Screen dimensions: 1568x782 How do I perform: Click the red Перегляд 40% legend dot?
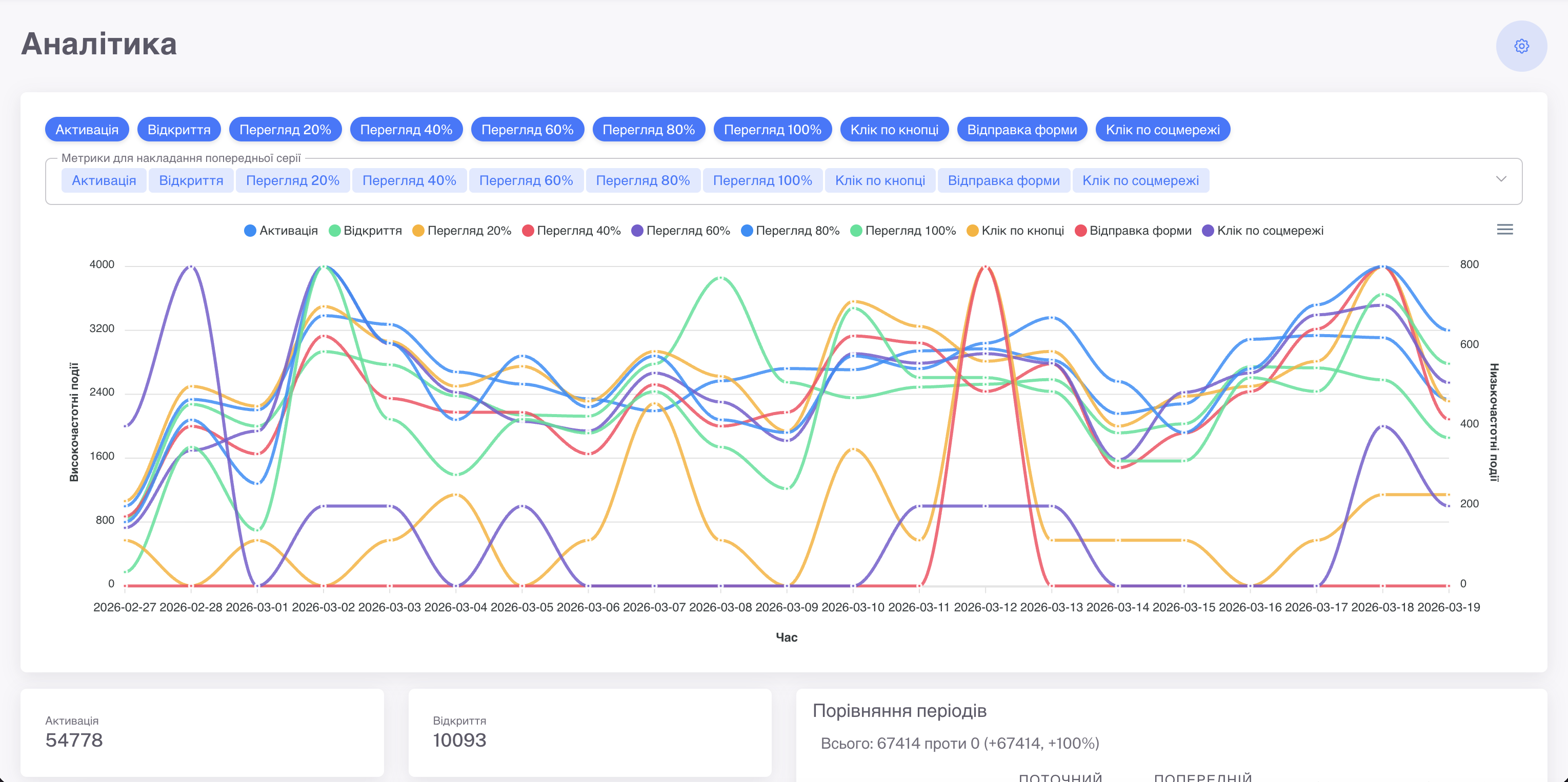click(528, 231)
